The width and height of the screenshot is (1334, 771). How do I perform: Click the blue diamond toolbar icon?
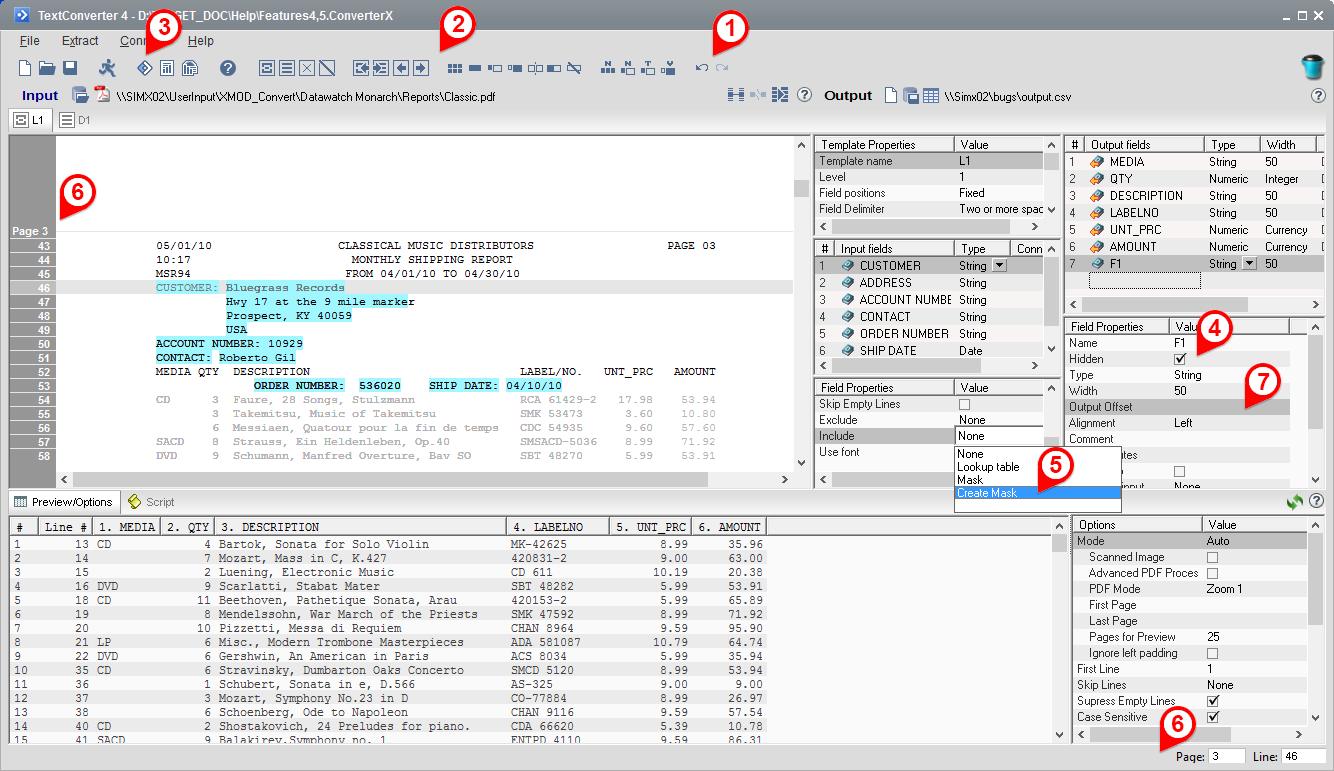pyautogui.click(x=144, y=68)
